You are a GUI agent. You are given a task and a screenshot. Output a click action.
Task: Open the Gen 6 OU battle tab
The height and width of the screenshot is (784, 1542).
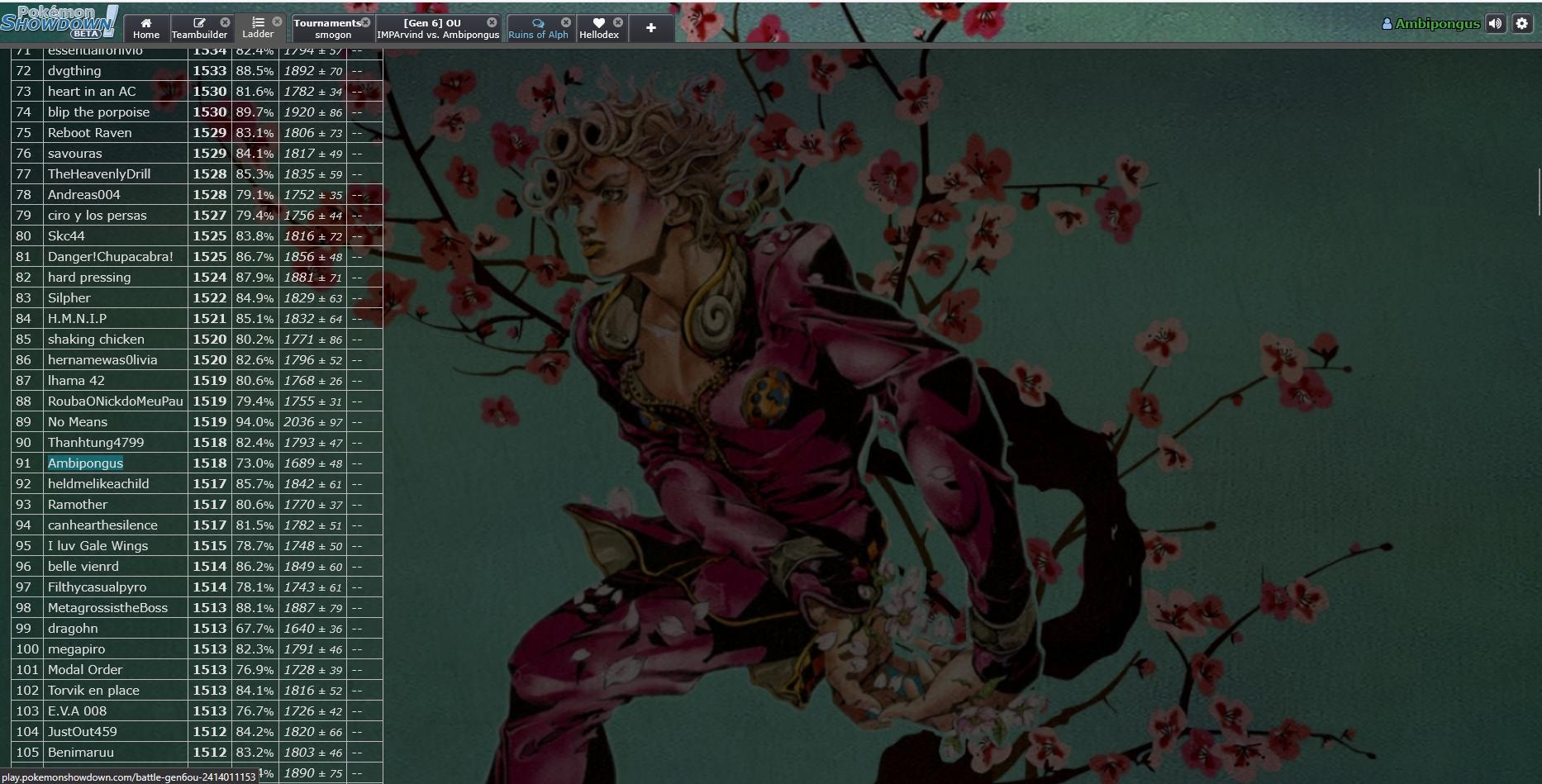pos(438,28)
